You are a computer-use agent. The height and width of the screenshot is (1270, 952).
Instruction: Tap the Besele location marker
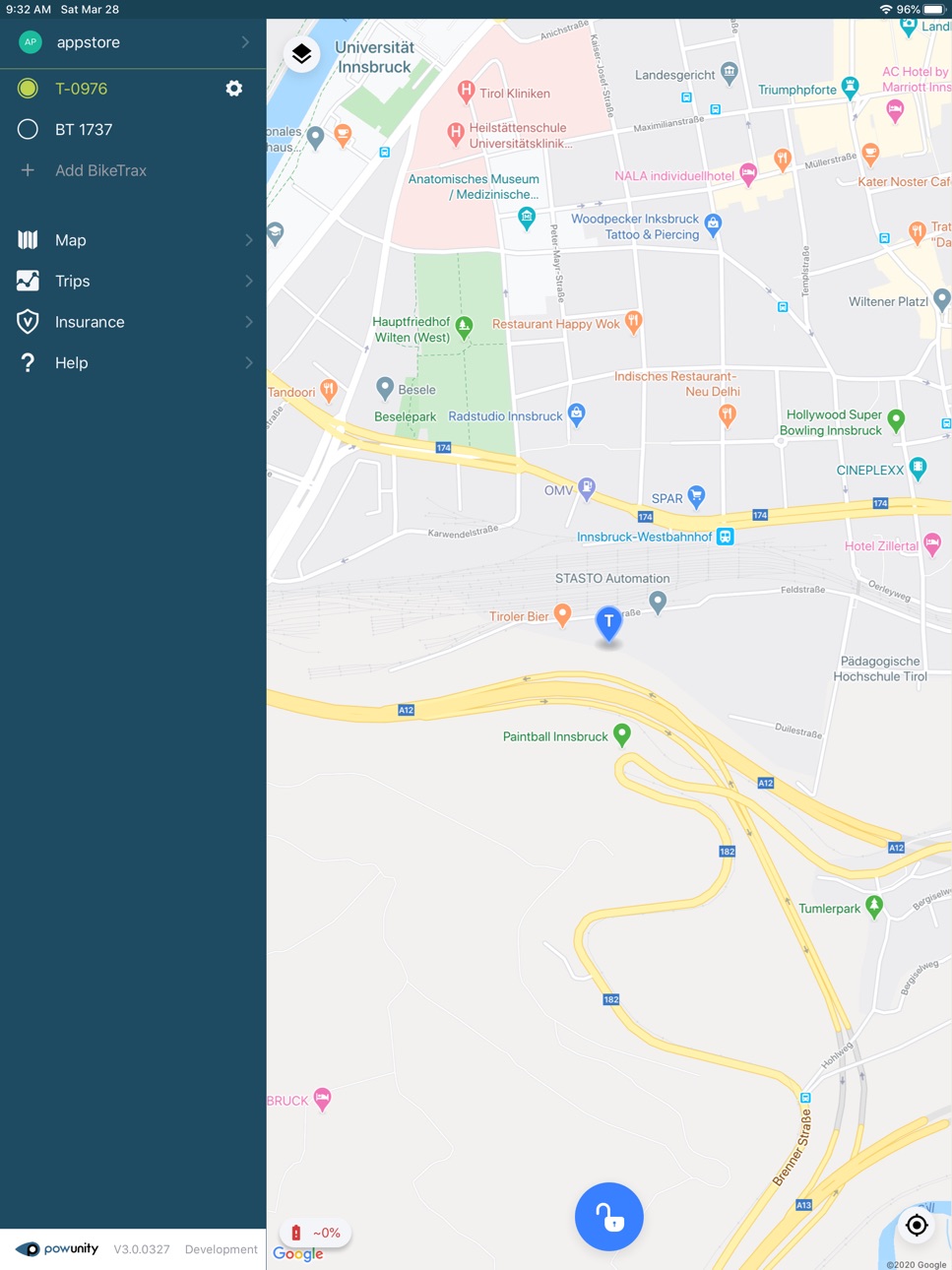click(385, 388)
